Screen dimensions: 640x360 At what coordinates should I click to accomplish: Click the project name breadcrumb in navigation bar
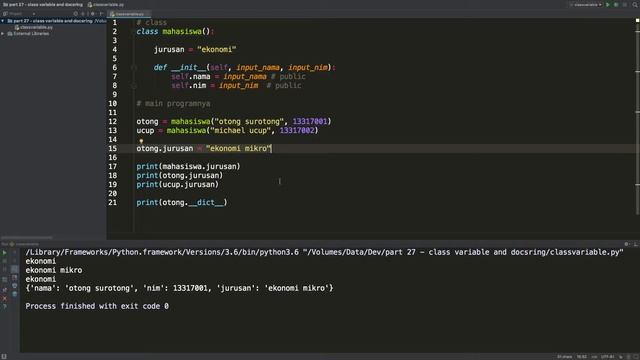tap(42, 4)
